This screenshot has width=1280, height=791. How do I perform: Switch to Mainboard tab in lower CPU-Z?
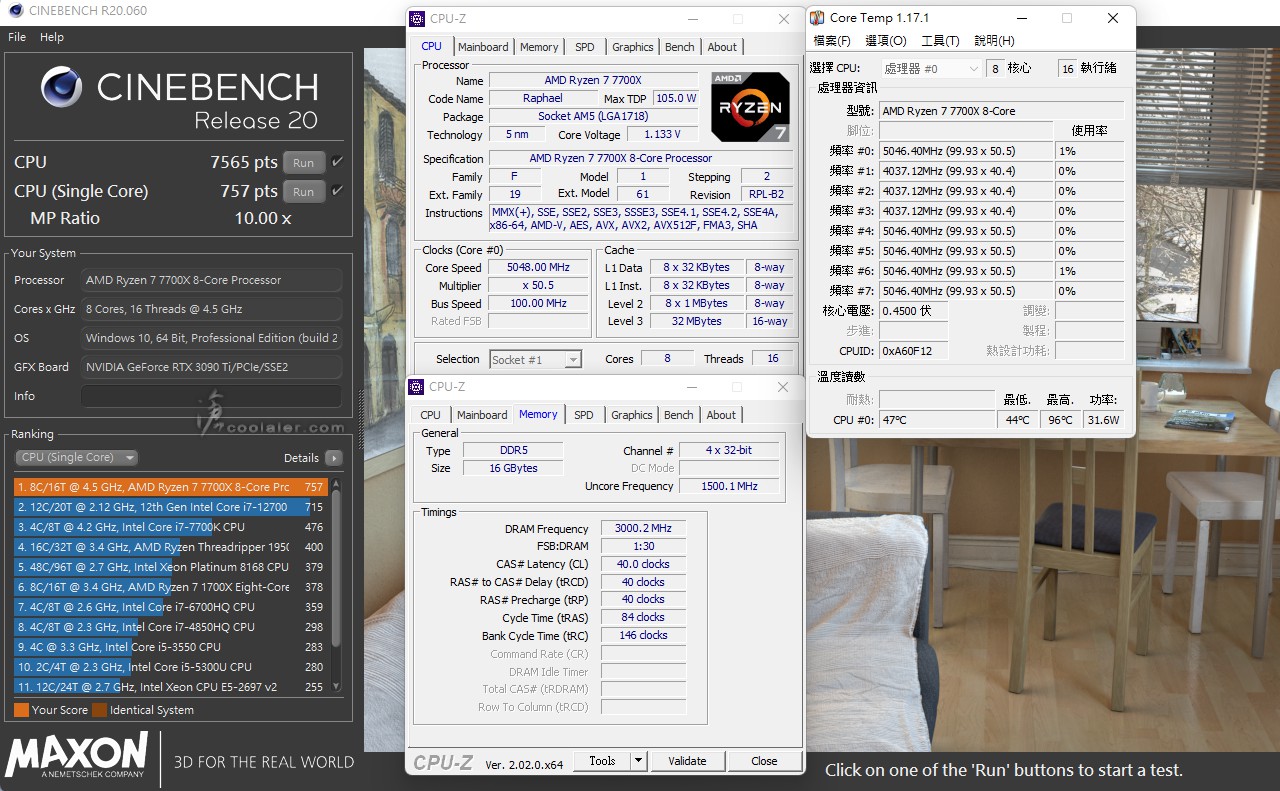[482, 415]
